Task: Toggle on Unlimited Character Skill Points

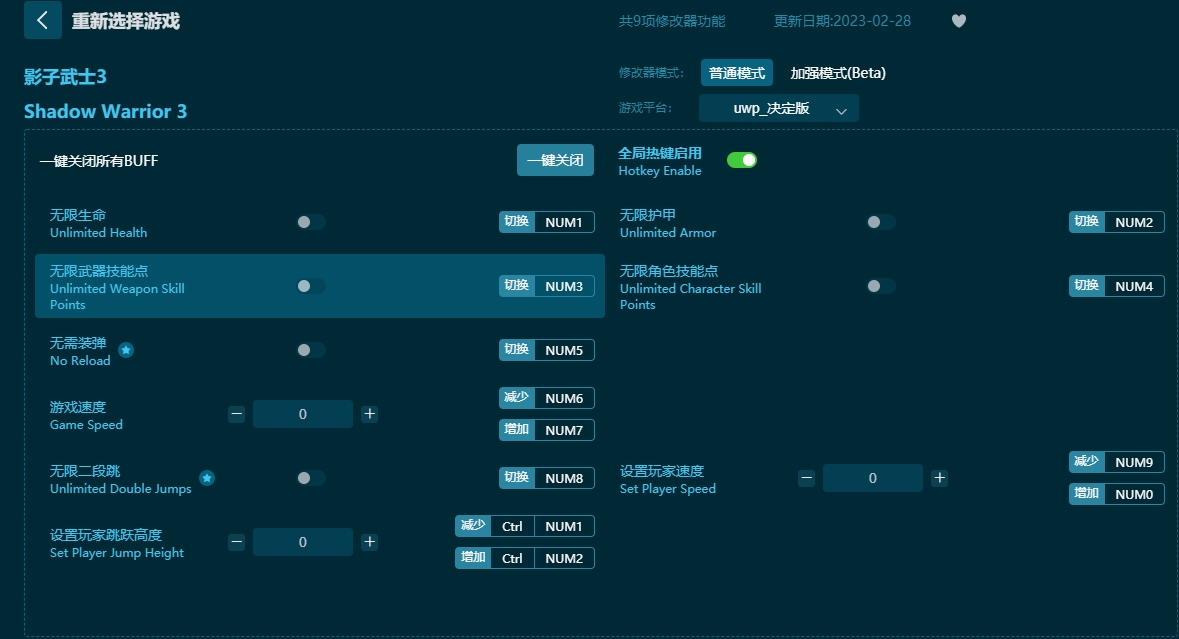Action: 880,286
